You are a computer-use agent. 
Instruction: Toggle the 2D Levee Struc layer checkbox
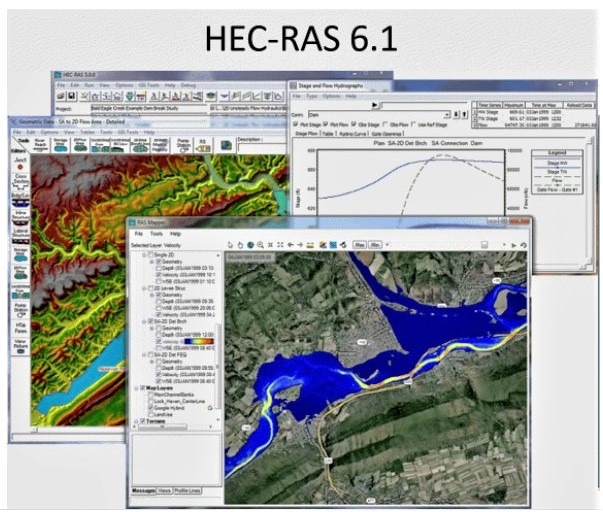[151, 288]
